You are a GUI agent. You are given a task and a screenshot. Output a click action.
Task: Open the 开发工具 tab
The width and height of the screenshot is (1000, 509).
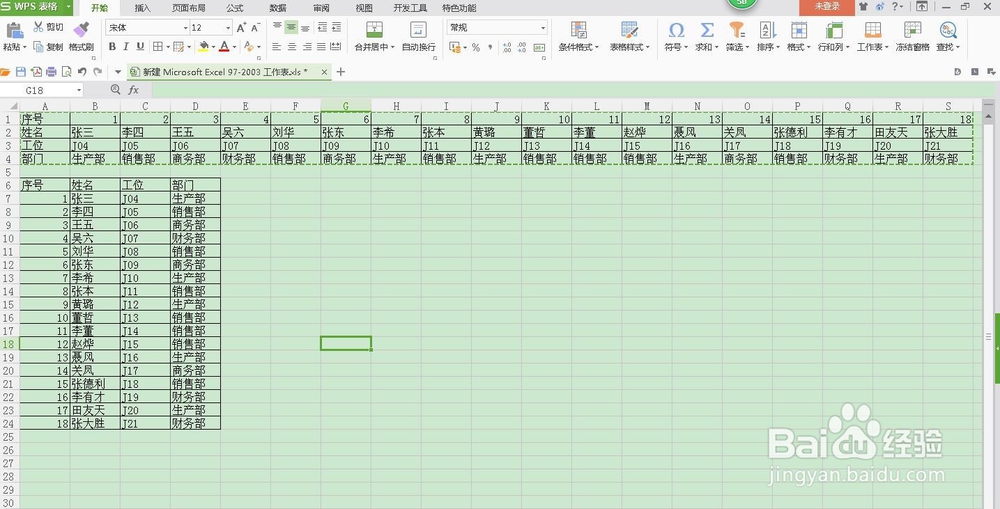click(410, 8)
